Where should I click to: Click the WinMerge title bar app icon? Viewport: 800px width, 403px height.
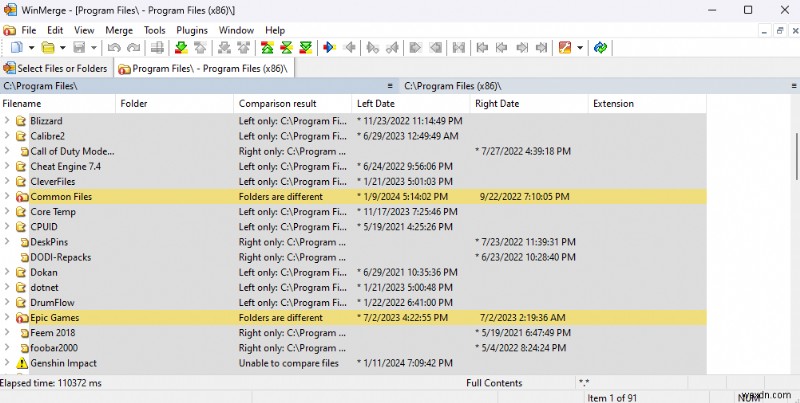pyautogui.click(x=10, y=10)
